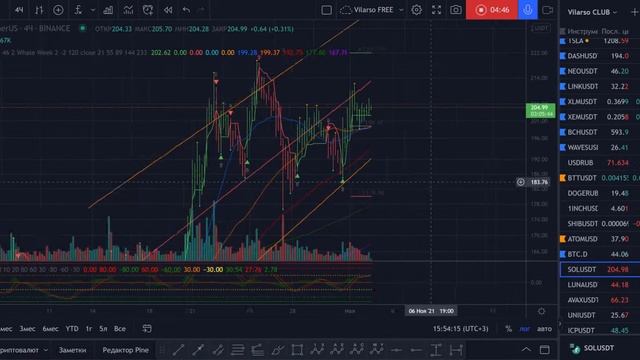Open the indicators fx menu
The height and width of the screenshot is (360, 640).
pyautogui.click(x=78, y=10)
